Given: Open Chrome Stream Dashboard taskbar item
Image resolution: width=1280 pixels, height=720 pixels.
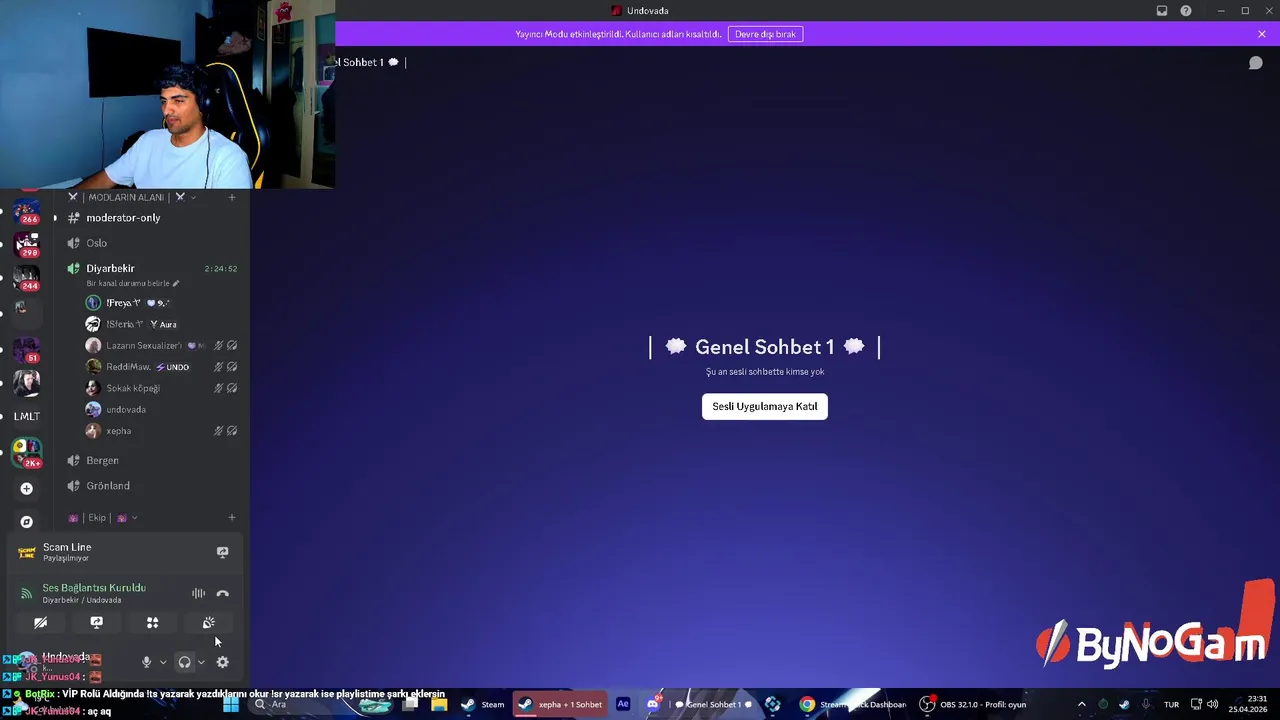Looking at the screenshot, I should (x=852, y=704).
